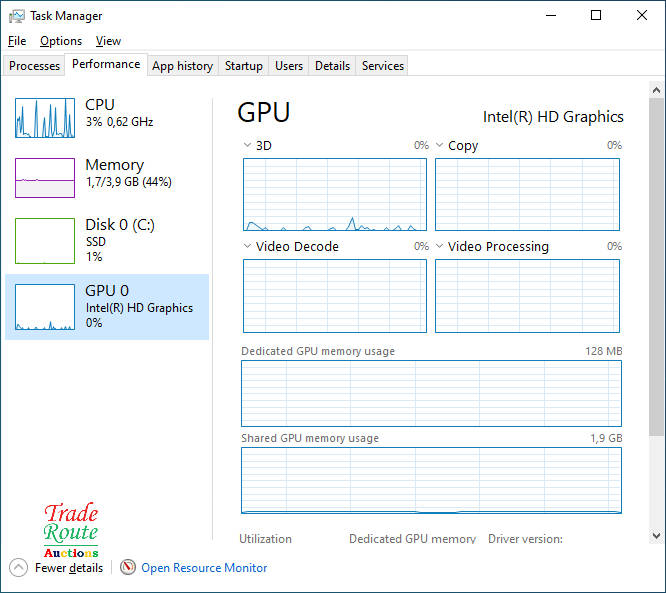666x593 pixels.
Task: Switch to the App history tab
Action: click(182, 66)
